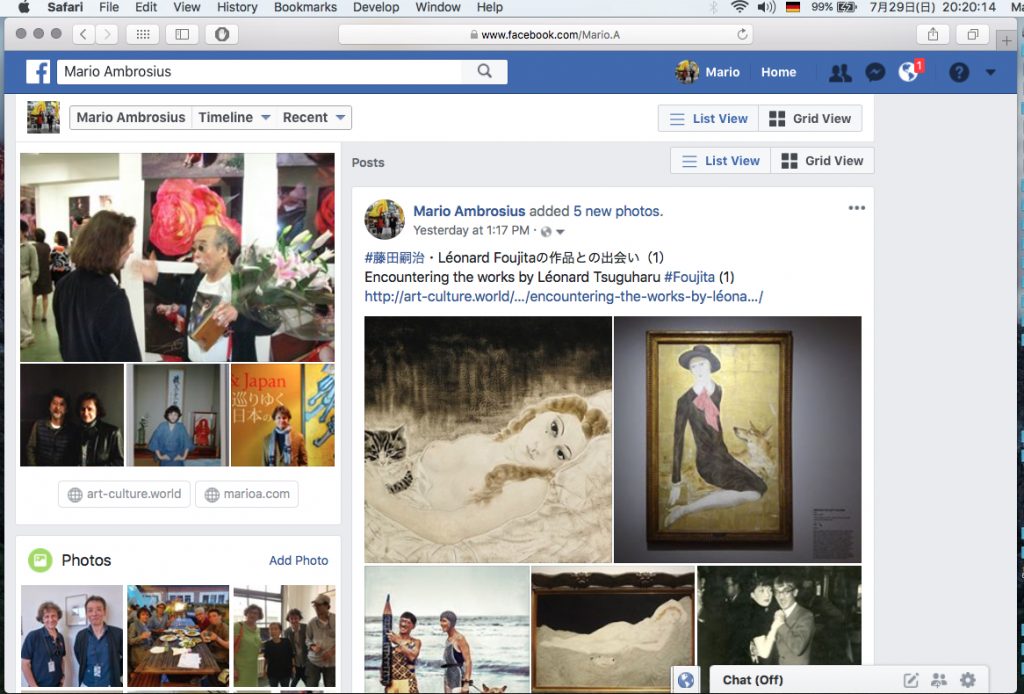Open the Messenger icon
1024x694 pixels.
coord(874,72)
